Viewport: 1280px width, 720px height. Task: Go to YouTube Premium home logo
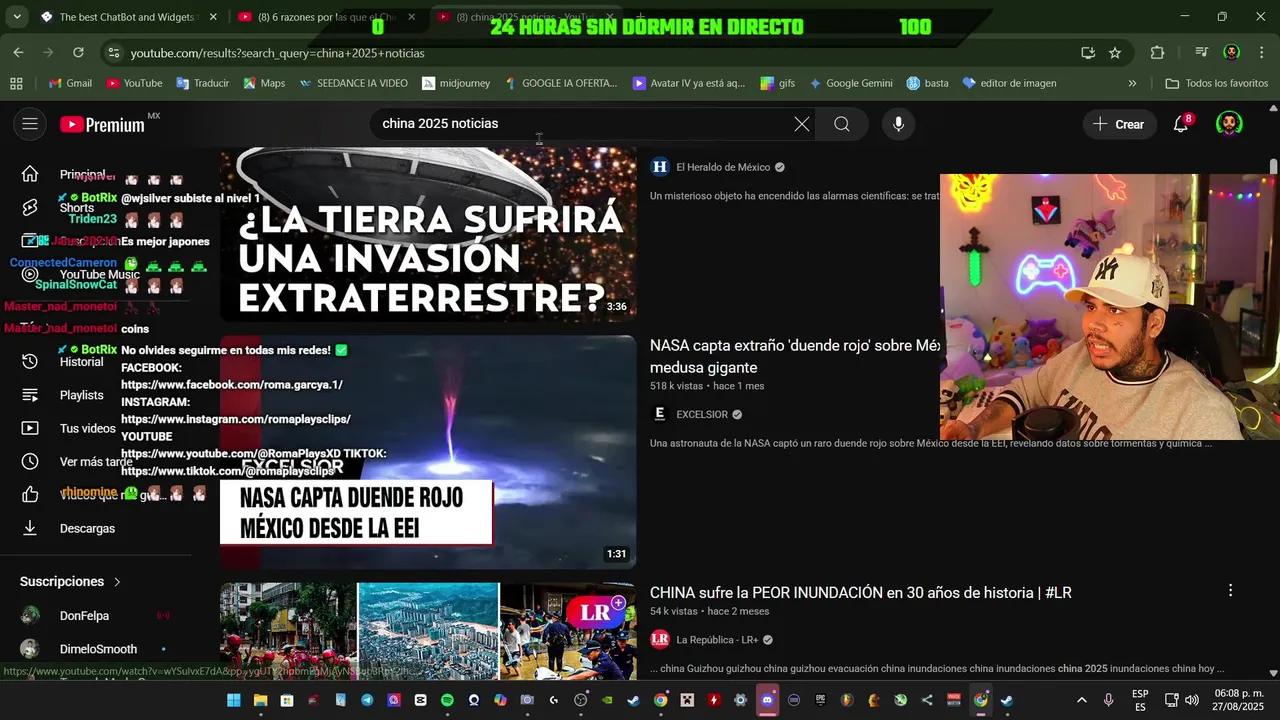[102, 125]
